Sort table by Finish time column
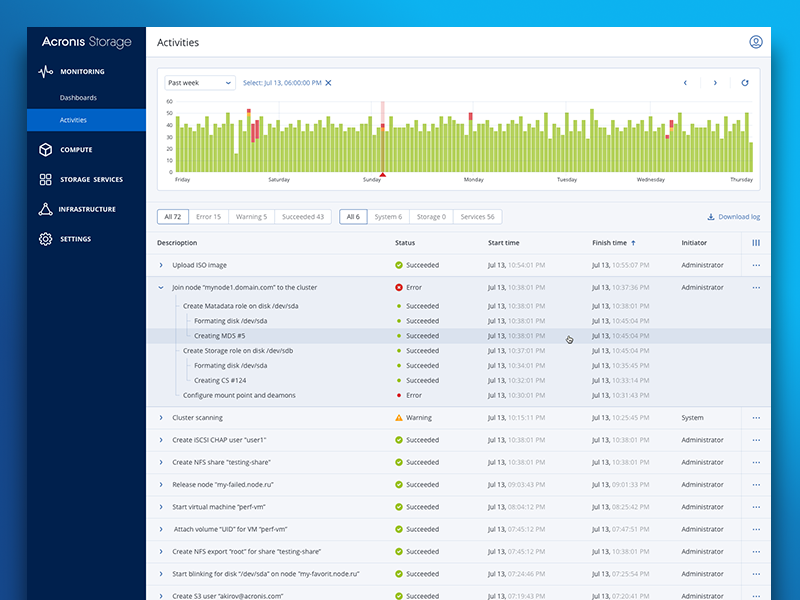This screenshot has height=600, width=800. [610, 243]
